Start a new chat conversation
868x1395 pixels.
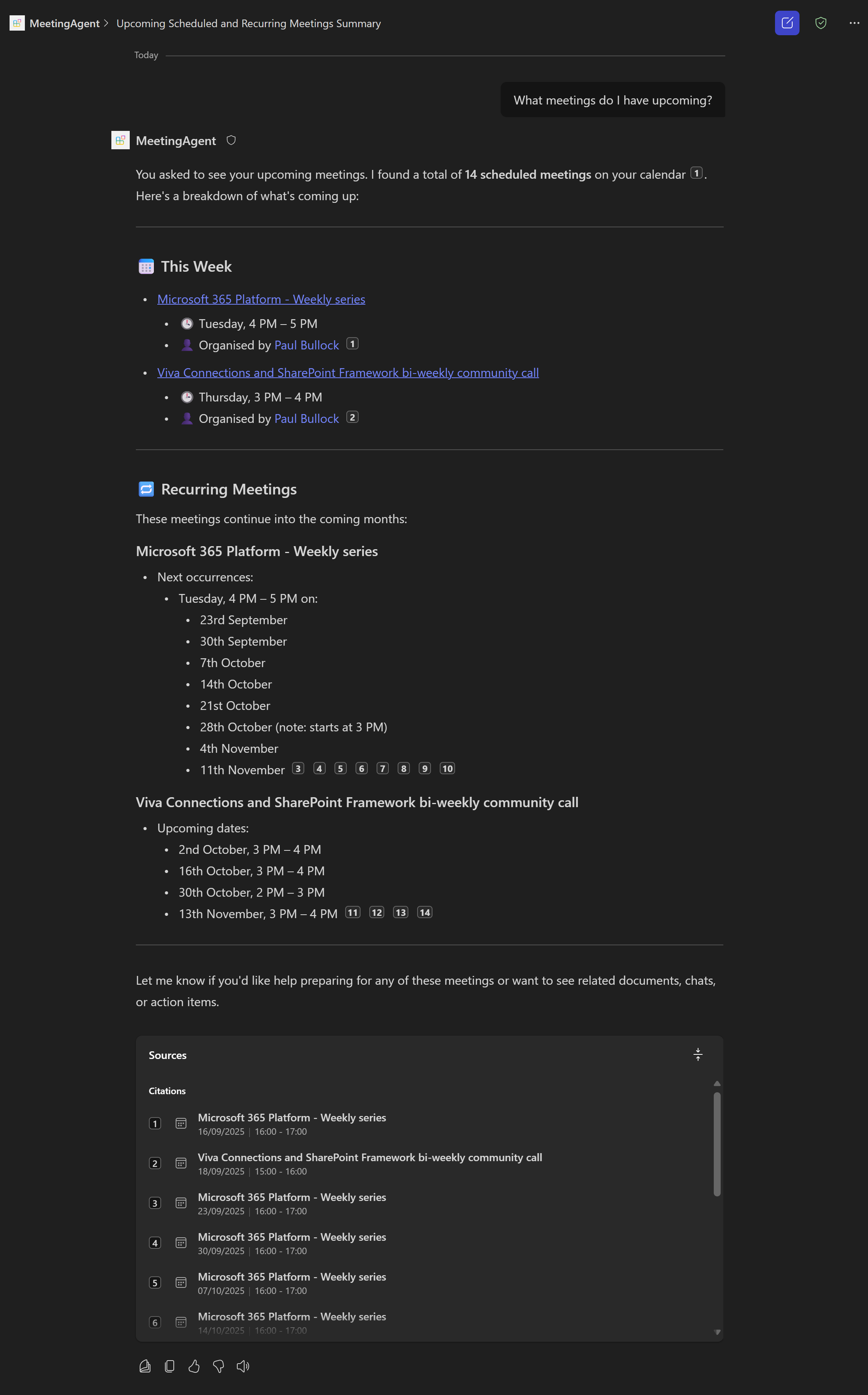pos(786,23)
